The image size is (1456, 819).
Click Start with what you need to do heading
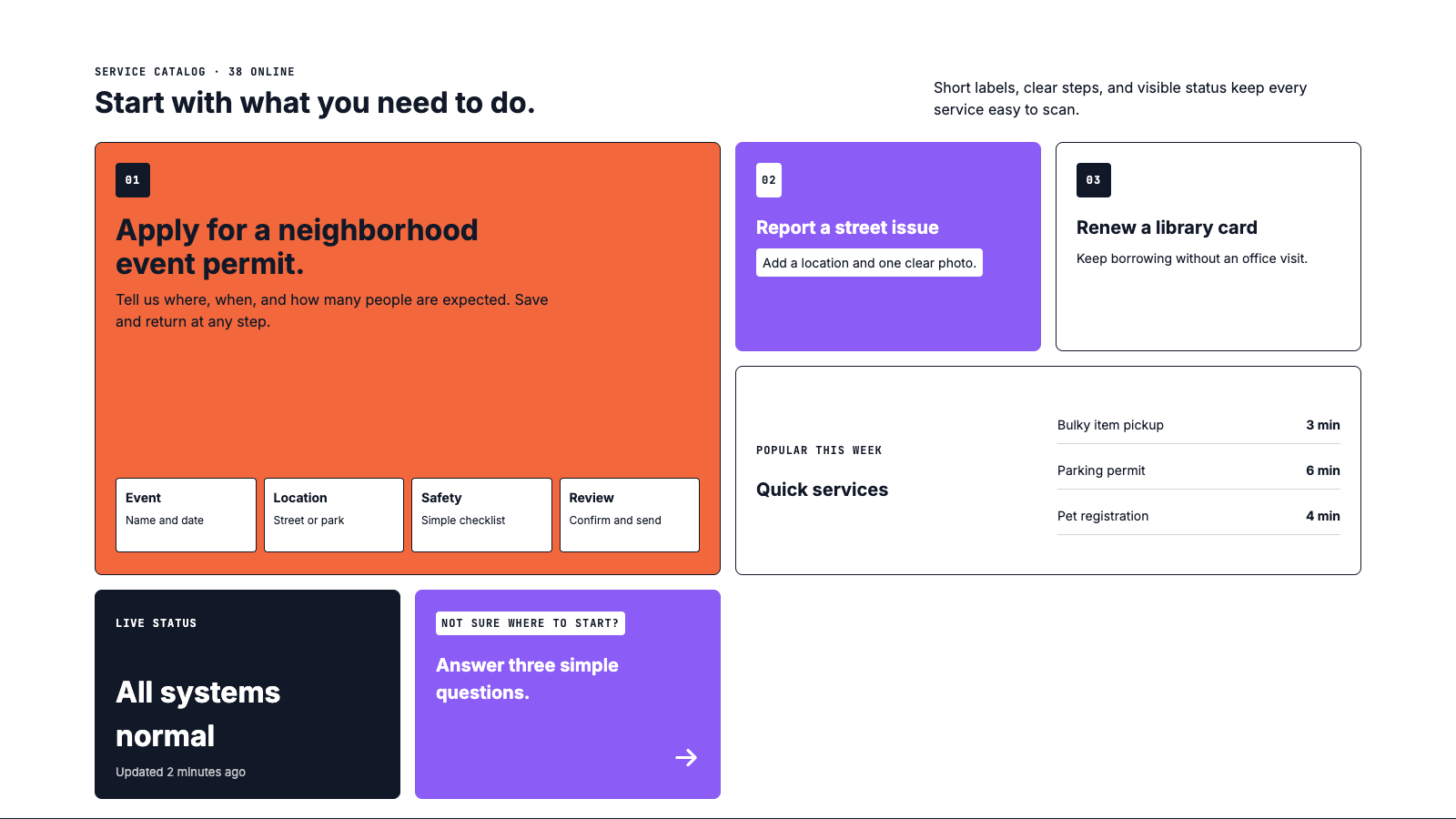315,103
